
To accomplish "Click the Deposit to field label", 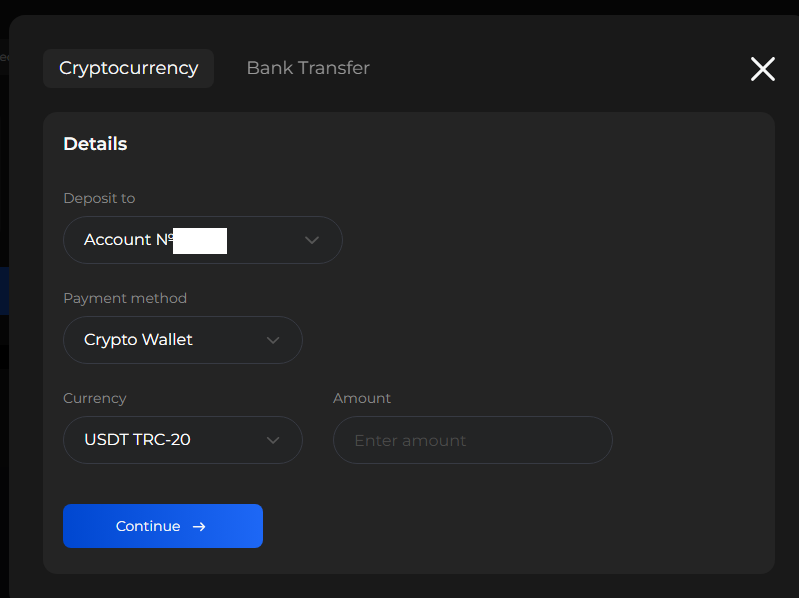I will point(99,198).
